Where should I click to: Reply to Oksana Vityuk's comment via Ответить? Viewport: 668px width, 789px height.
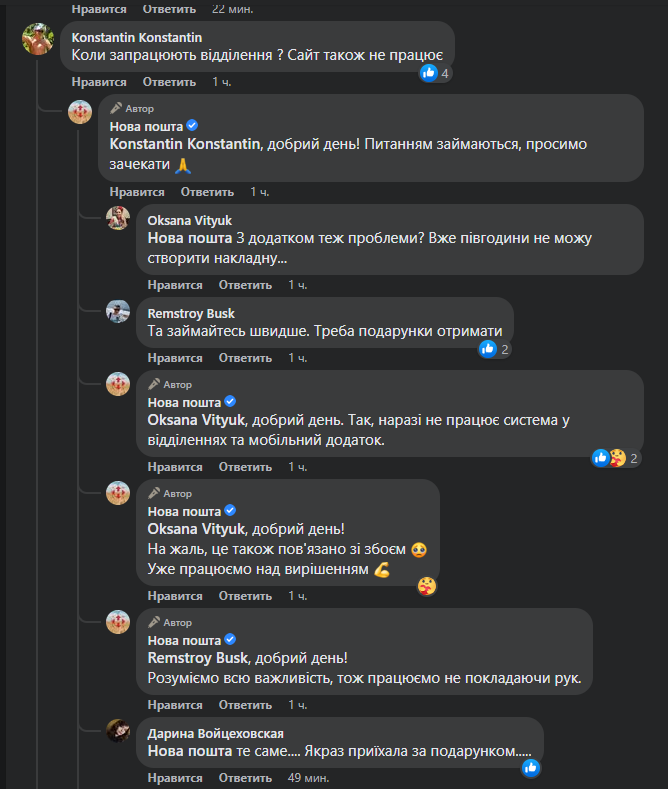coord(244,285)
